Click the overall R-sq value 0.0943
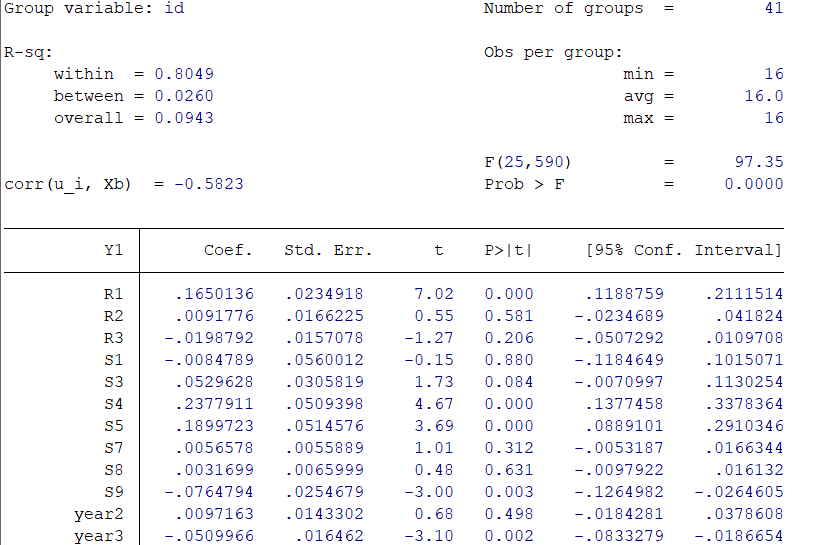Image resolution: width=839 pixels, height=545 pixels. point(184,118)
